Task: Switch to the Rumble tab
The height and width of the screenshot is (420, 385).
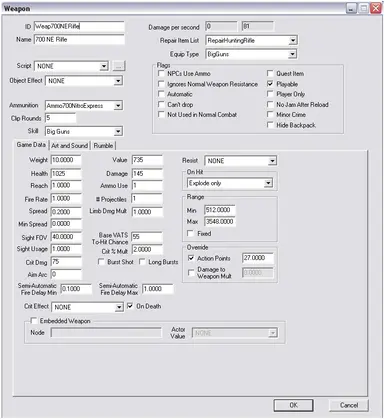Action: (103, 146)
